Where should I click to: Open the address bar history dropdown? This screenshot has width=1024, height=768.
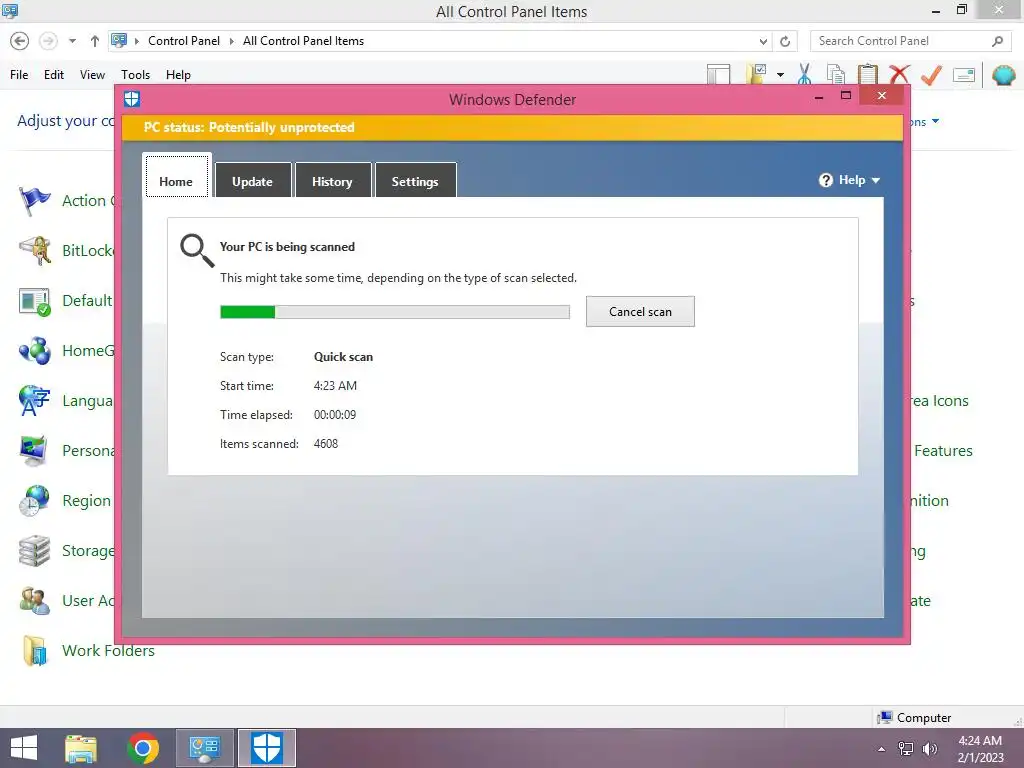pos(763,41)
